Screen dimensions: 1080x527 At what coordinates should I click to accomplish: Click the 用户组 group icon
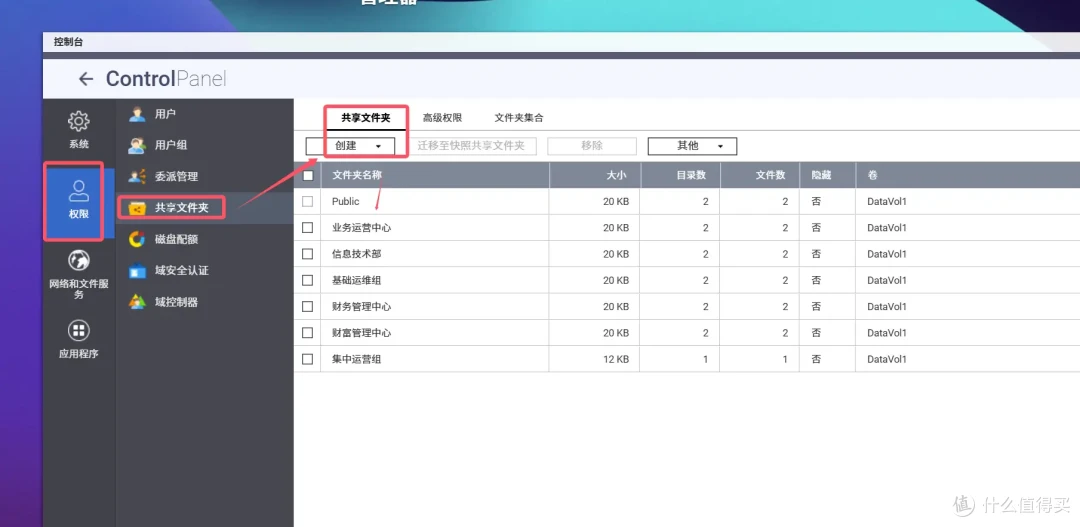137,145
